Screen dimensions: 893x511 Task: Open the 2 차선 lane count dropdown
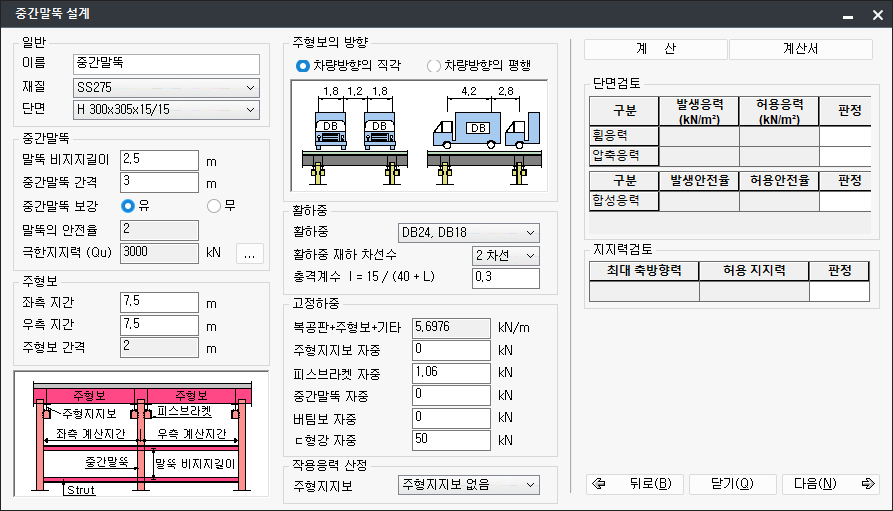click(505, 255)
